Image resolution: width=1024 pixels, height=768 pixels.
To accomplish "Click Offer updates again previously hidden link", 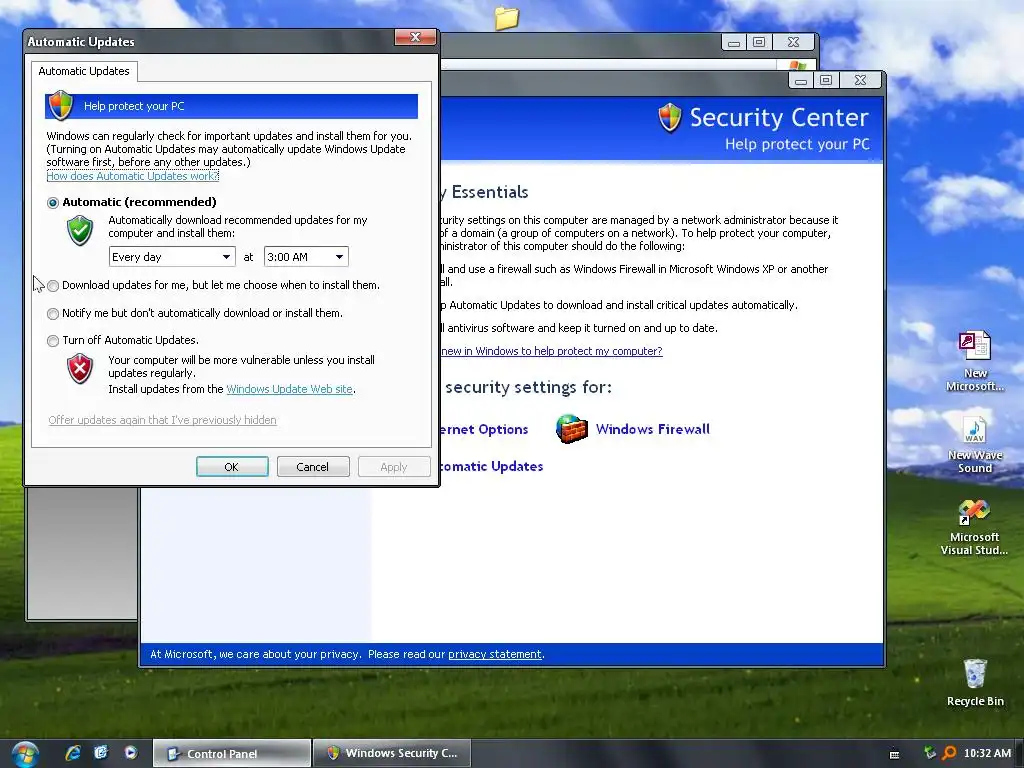I will tap(163, 420).
